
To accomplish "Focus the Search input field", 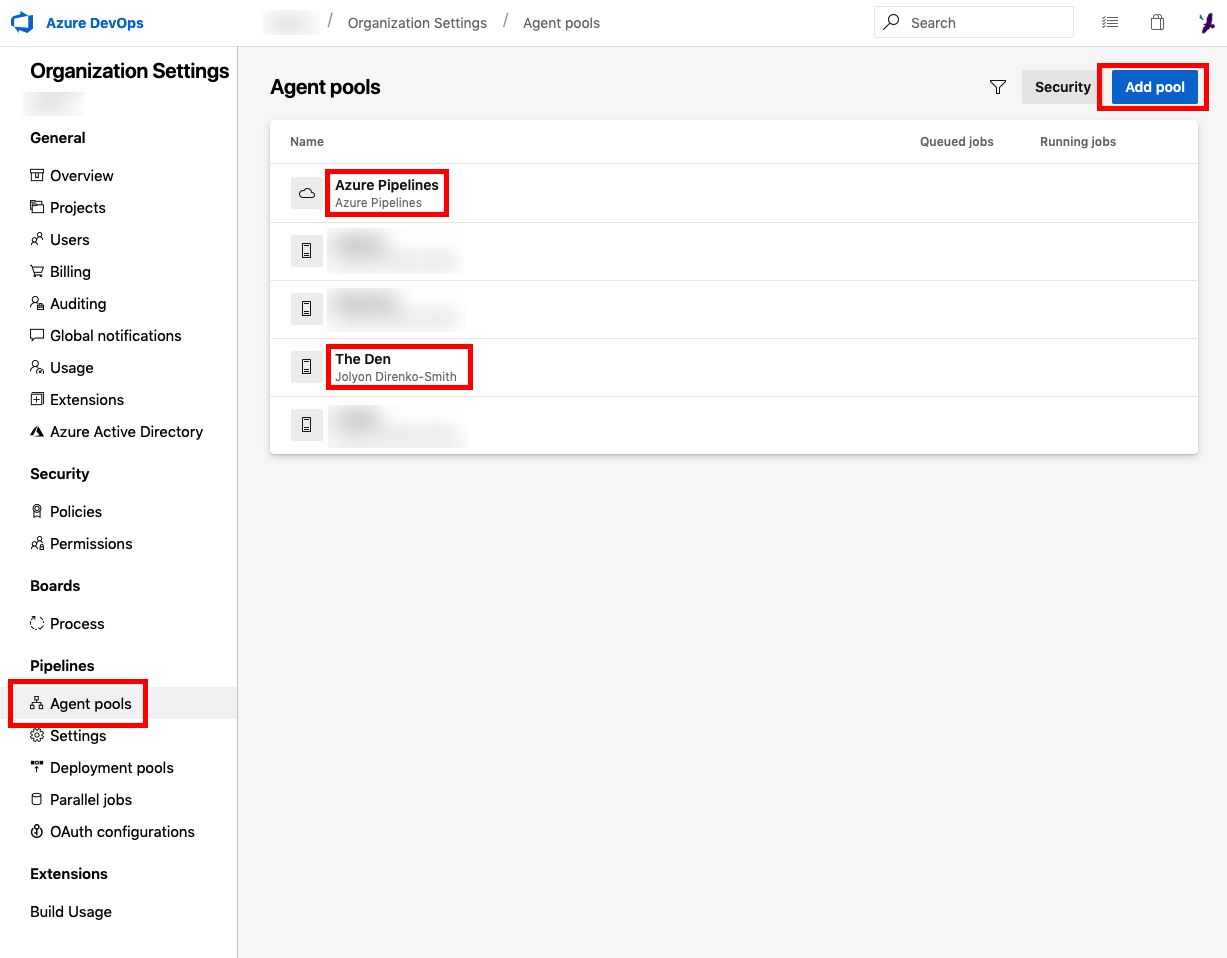I will [x=974, y=22].
